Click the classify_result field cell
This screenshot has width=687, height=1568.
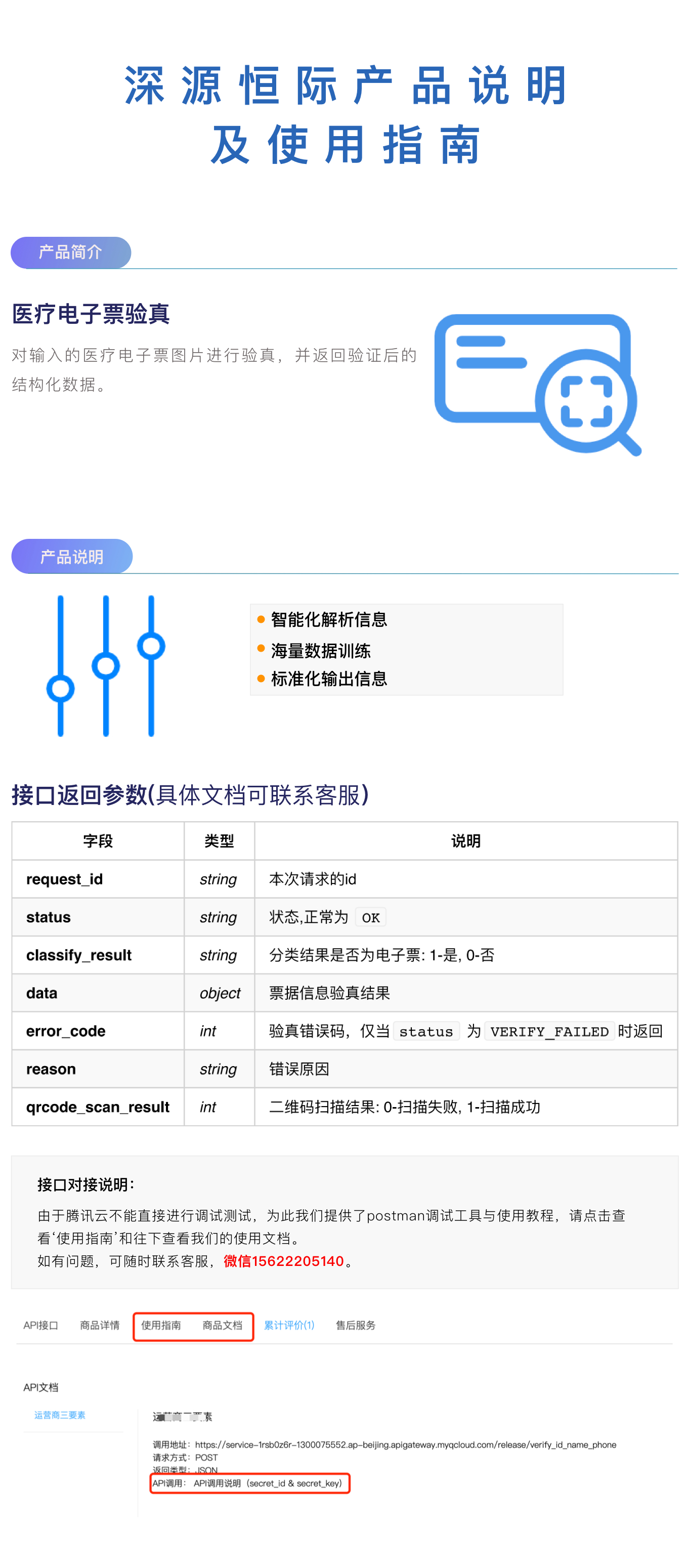(x=98, y=955)
